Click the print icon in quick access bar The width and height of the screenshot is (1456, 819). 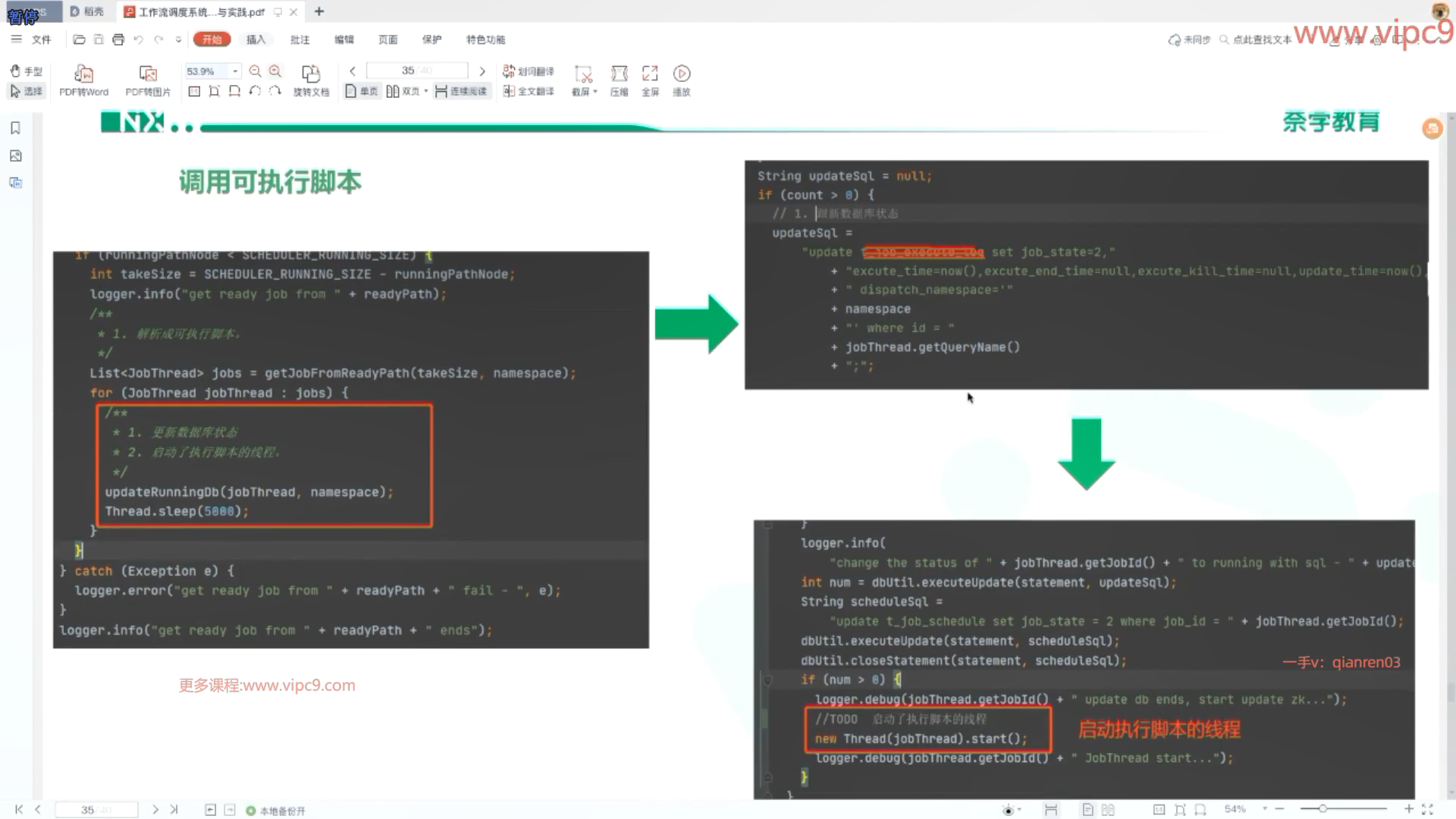tap(118, 39)
